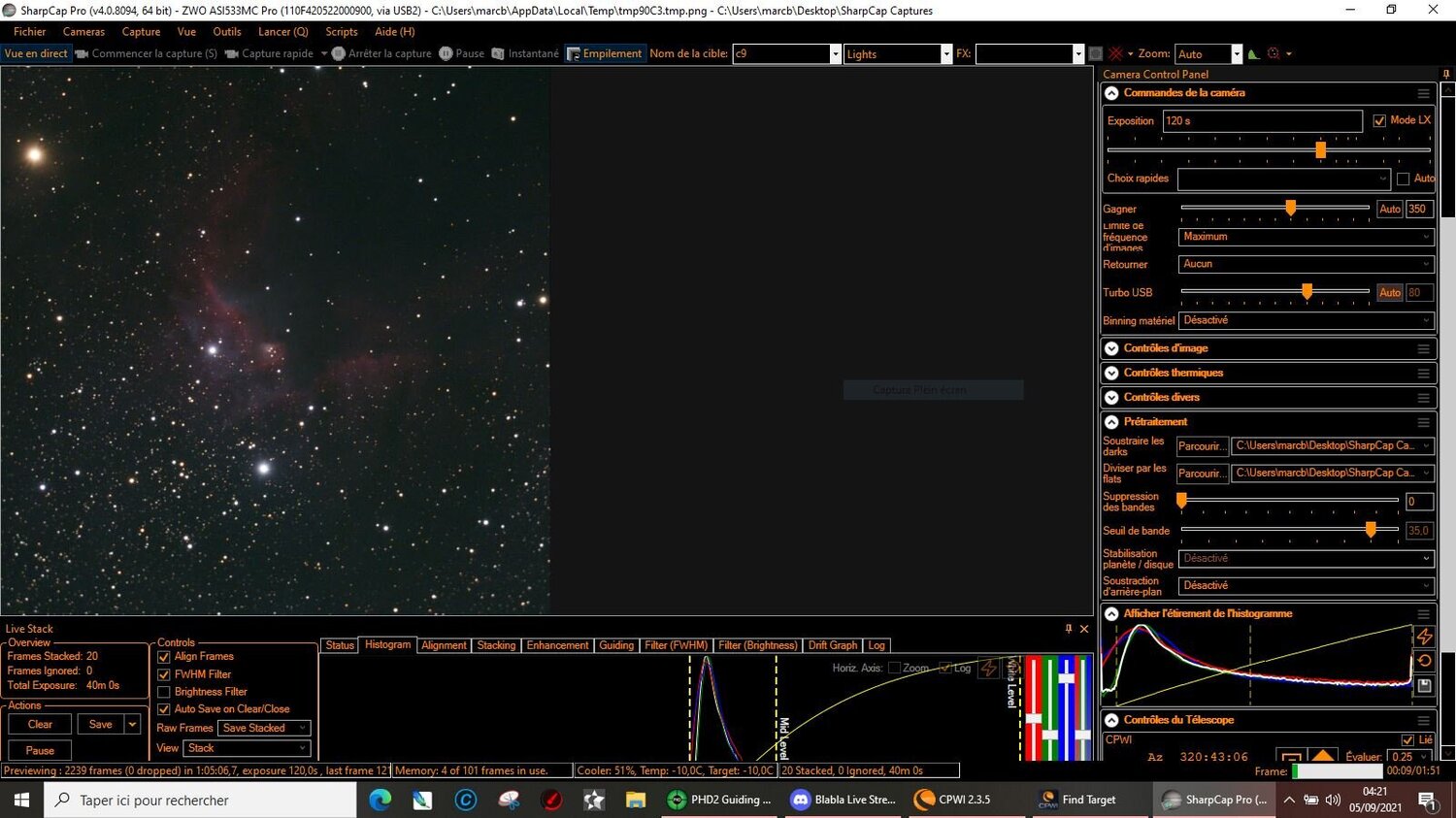
Task: Click the Commencer la capture camera icon
Action: [x=82, y=53]
